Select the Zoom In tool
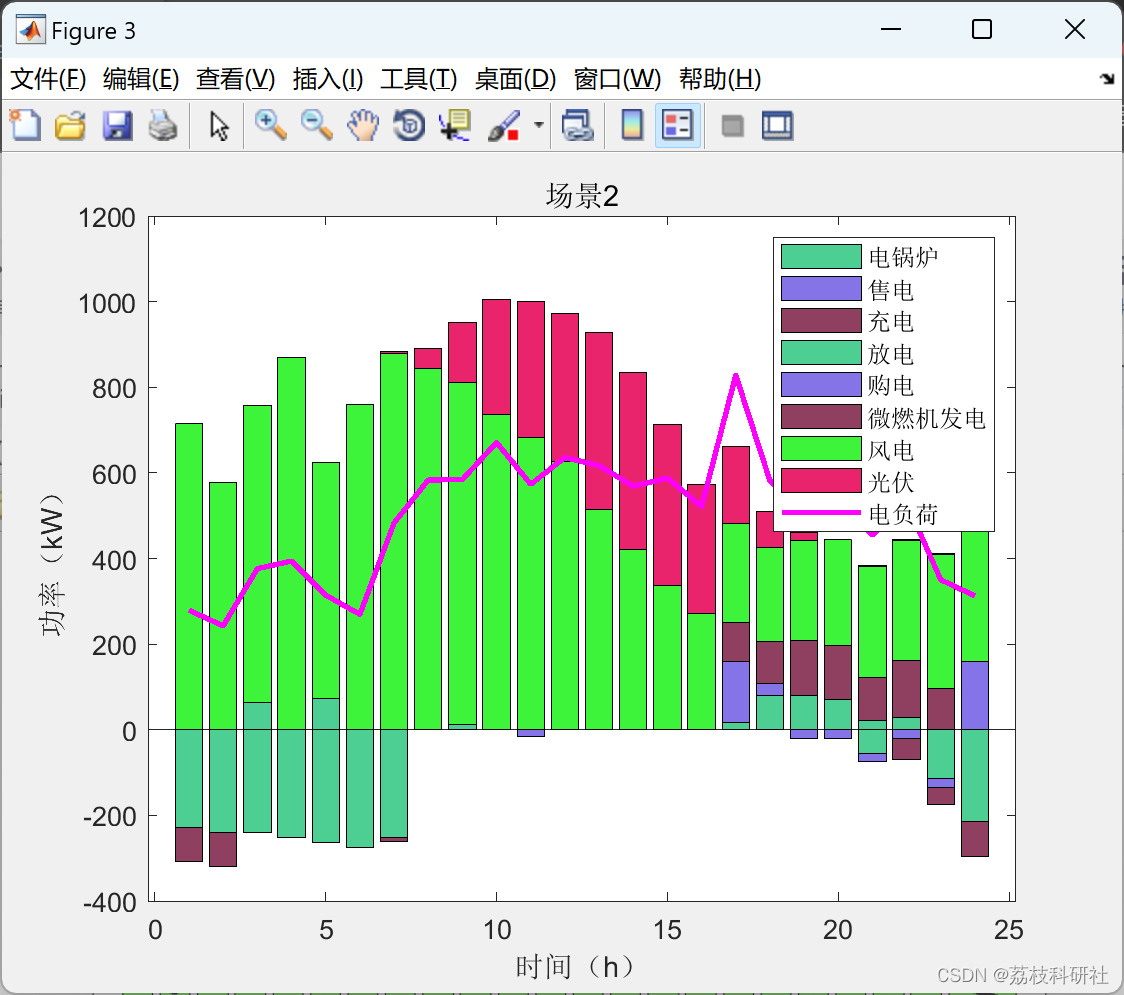The height and width of the screenshot is (995, 1124). pyautogui.click(x=270, y=125)
